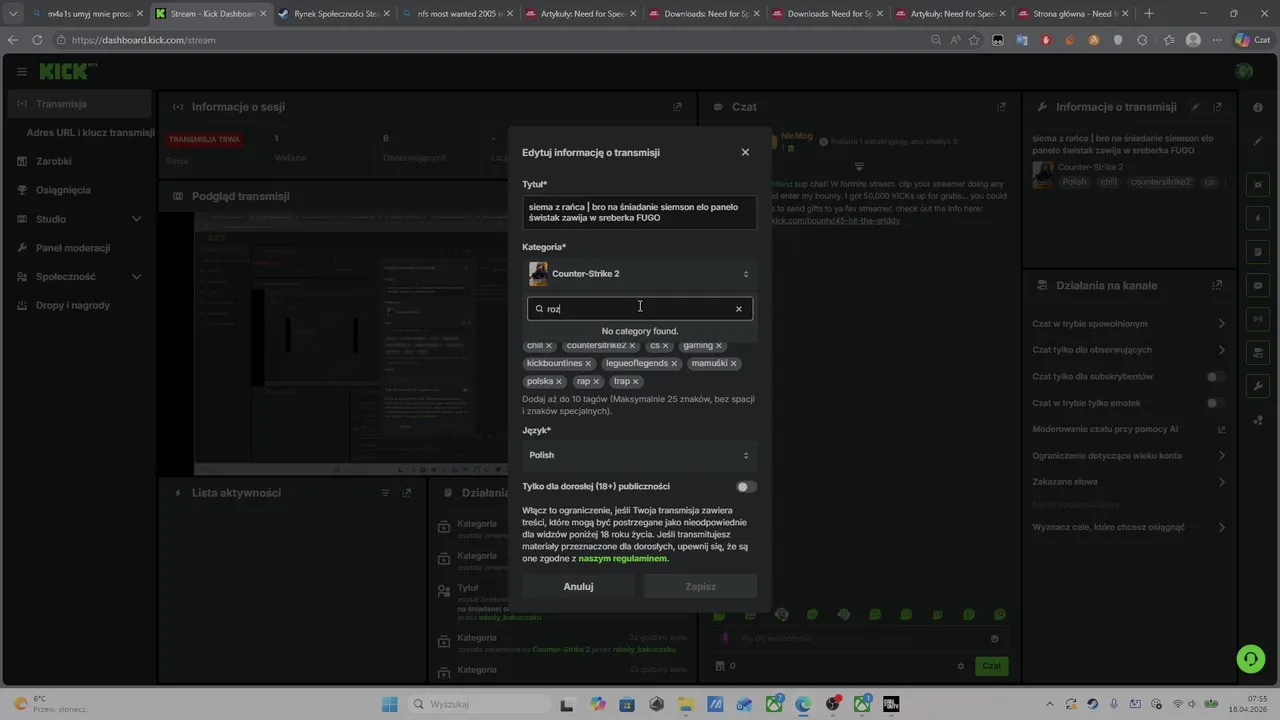Open the user avatar menu
The width and height of the screenshot is (1280, 720).
[x=1244, y=71]
